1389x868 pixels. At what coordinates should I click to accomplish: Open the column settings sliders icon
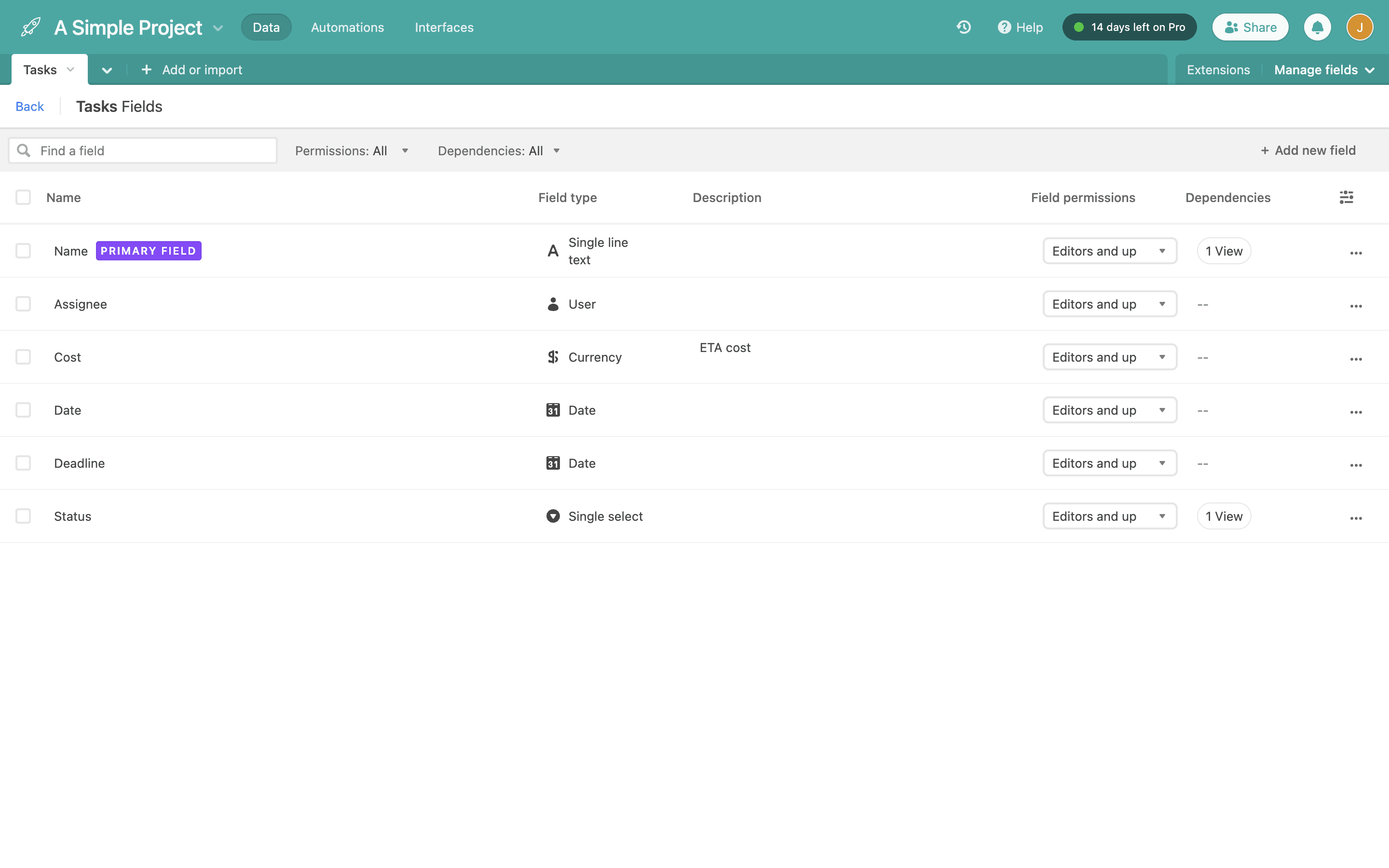(x=1347, y=198)
